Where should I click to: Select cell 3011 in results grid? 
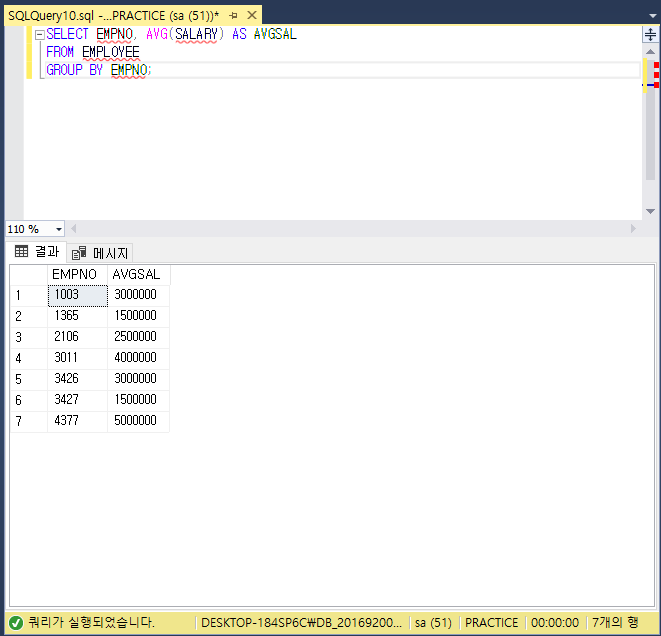78,359
